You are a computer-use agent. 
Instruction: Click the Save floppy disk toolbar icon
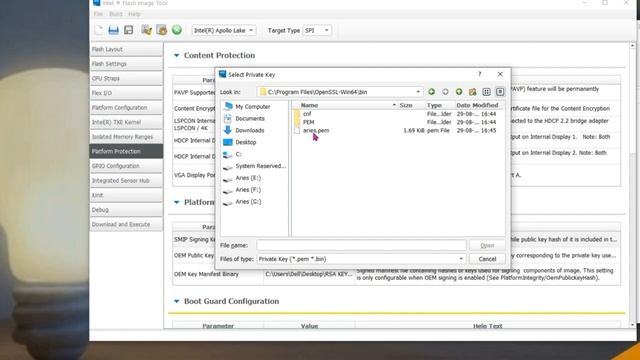pos(129,30)
